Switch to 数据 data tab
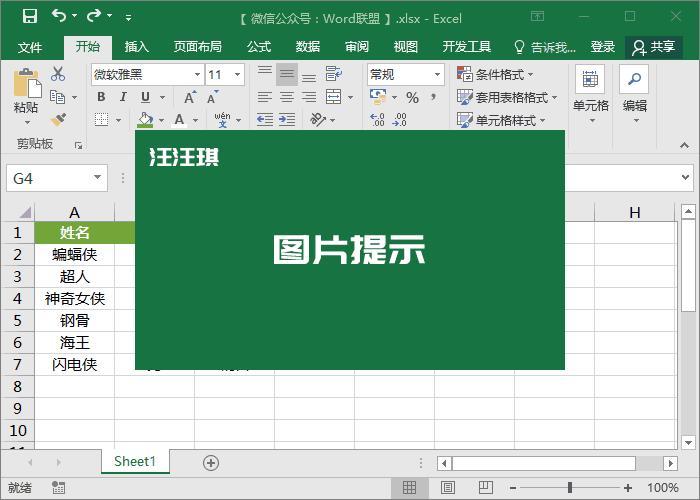The width and height of the screenshot is (700, 500). [x=308, y=46]
